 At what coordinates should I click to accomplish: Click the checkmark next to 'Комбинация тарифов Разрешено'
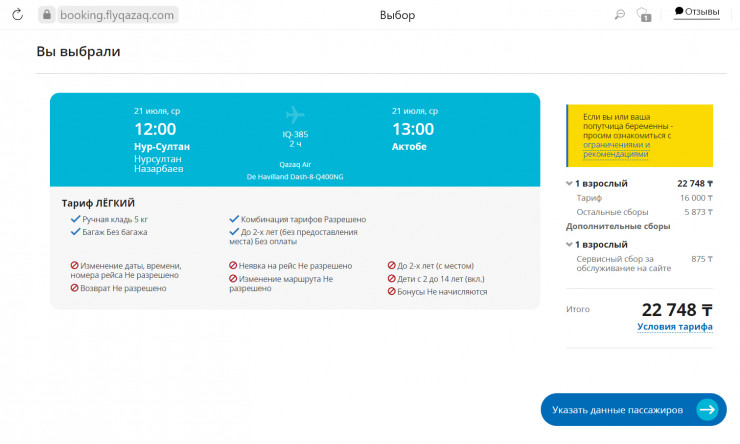click(234, 219)
